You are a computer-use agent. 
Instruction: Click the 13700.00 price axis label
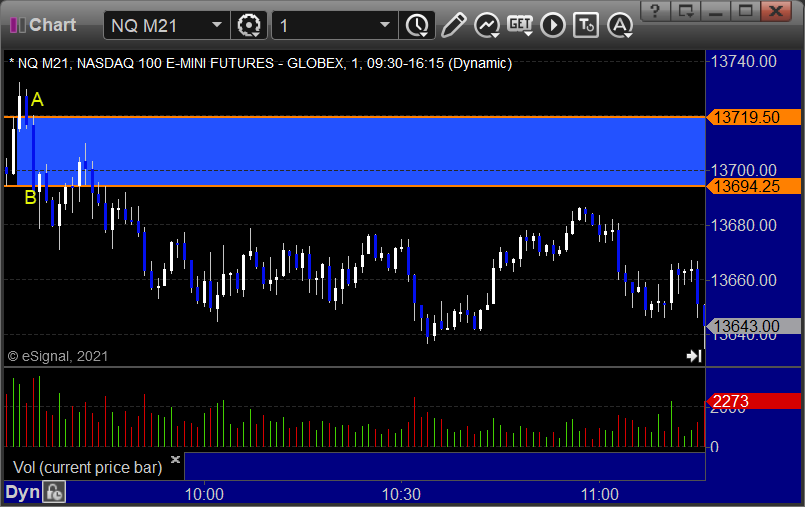point(743,170)
